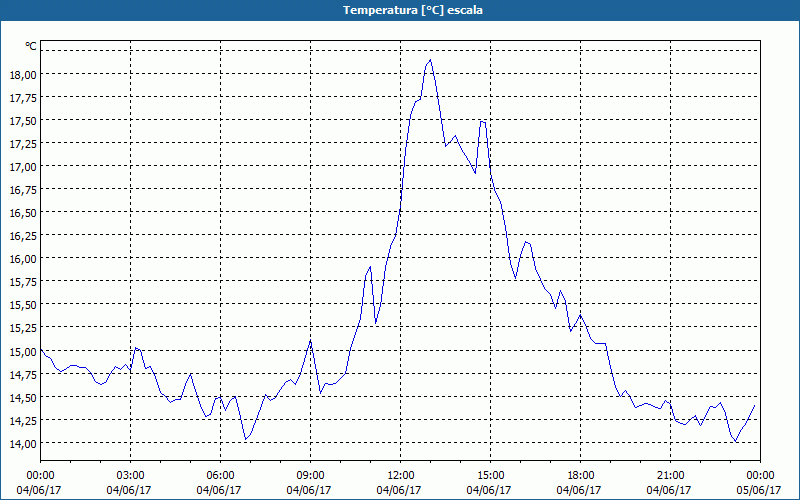
Task: Click the 15,50 y-axis label
Action: pyautogui.click(x=23, y=305)
